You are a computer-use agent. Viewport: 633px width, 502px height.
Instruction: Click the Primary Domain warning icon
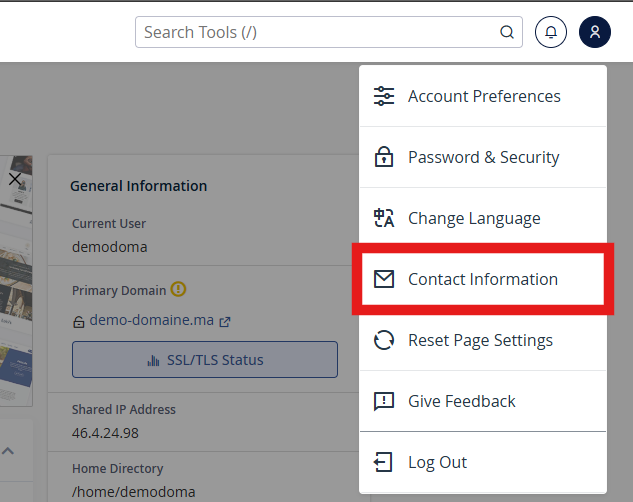point(178,290)
